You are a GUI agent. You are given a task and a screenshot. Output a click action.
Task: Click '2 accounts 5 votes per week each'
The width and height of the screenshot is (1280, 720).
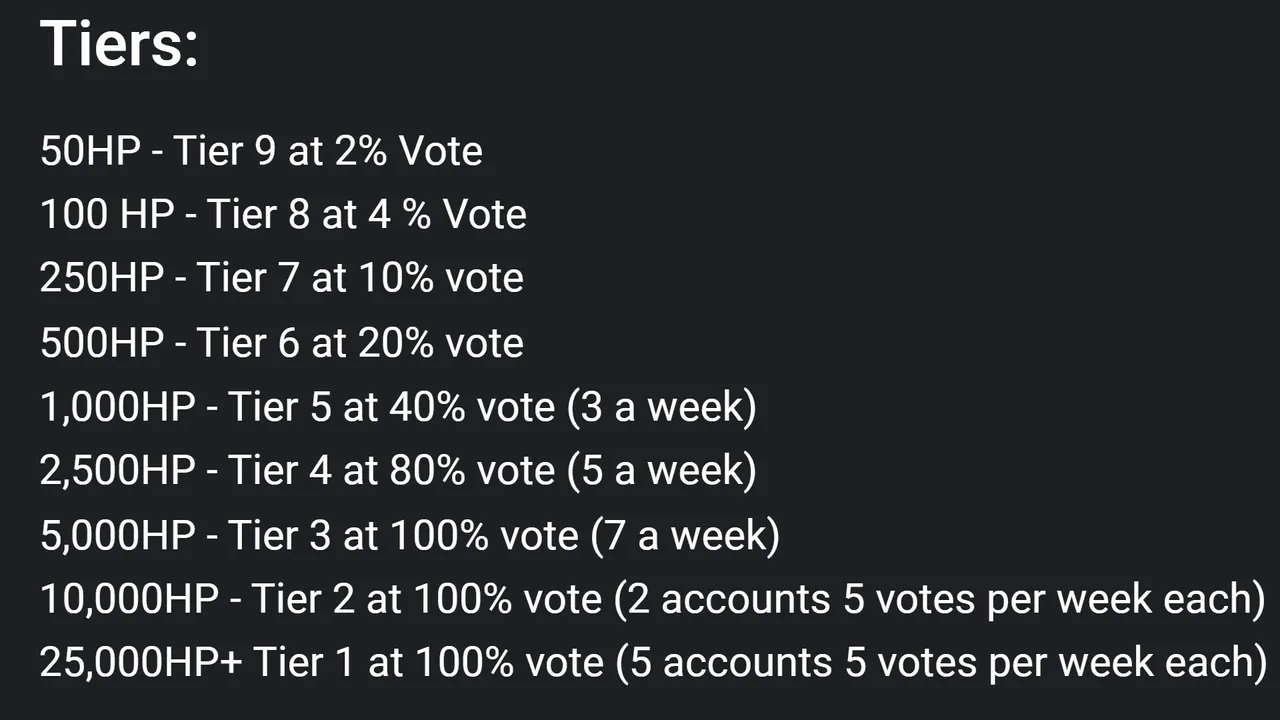tap(940, 600)
